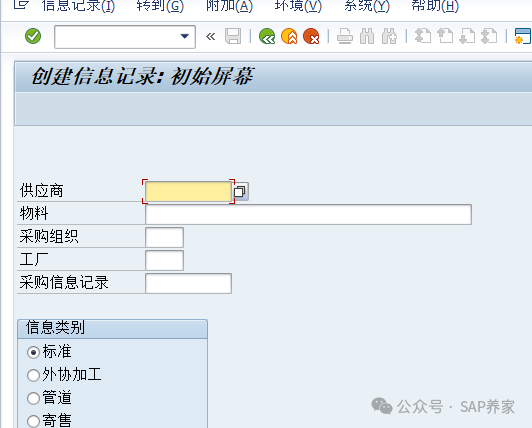Click the Next Page icon
The image size is (532, 428).
point(467,36)
